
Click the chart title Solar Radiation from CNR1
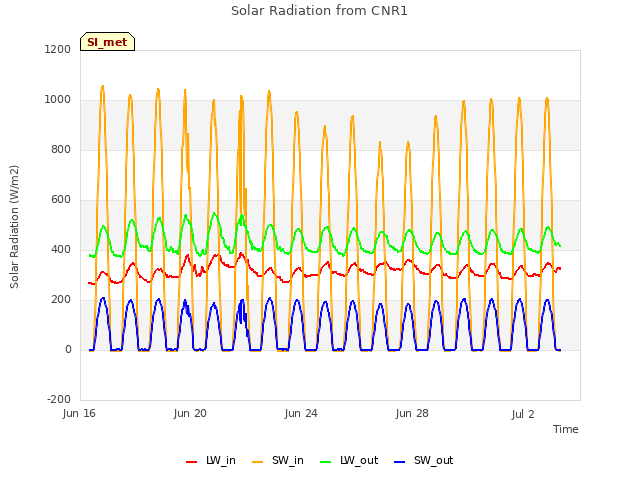319,11
